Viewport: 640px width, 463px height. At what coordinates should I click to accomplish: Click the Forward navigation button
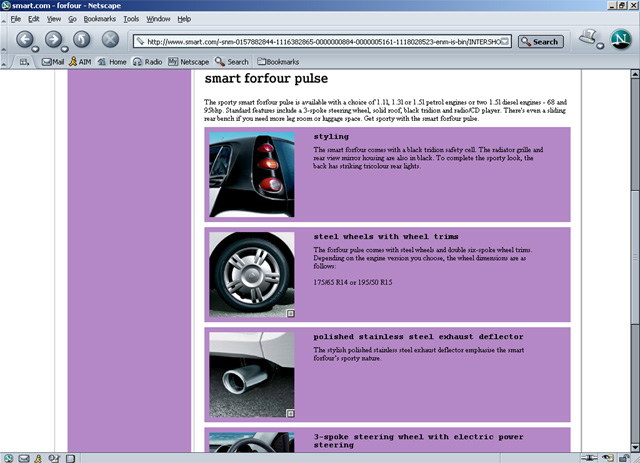click(54, 41)
